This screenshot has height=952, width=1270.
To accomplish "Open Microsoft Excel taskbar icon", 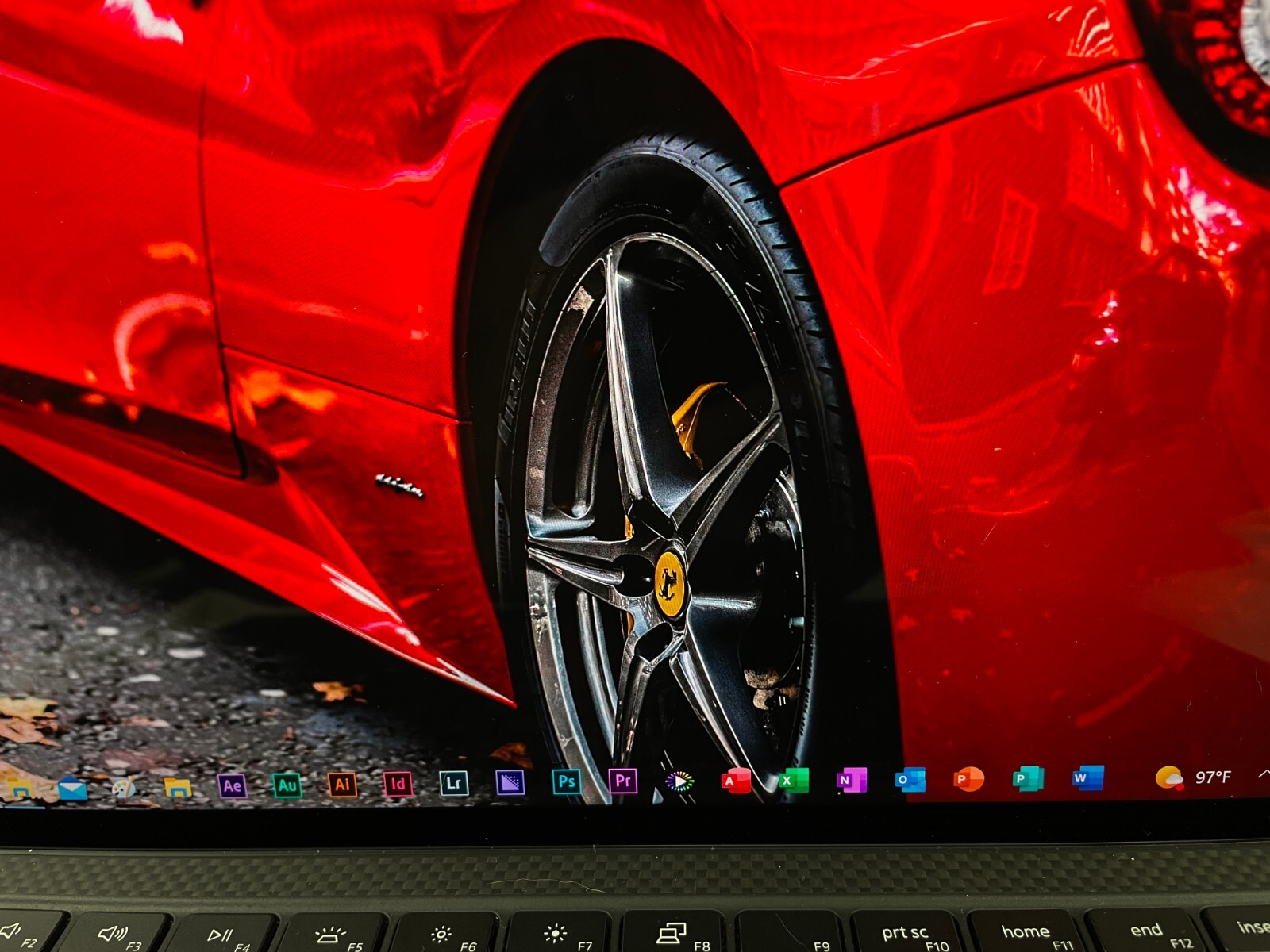I will [x=793, y=780].
